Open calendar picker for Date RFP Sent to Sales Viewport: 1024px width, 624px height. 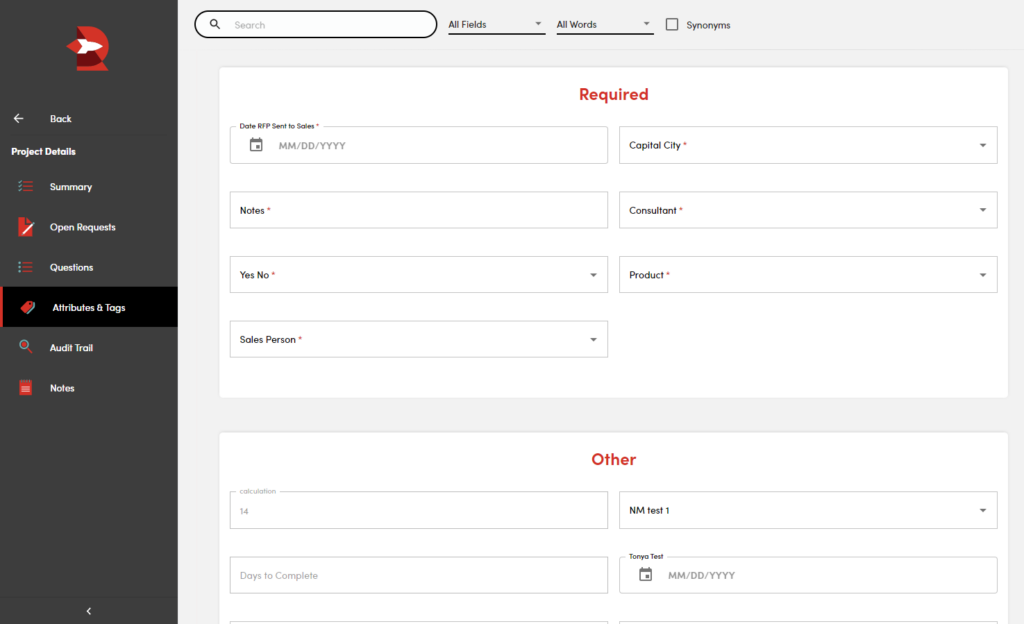point(256,145)
